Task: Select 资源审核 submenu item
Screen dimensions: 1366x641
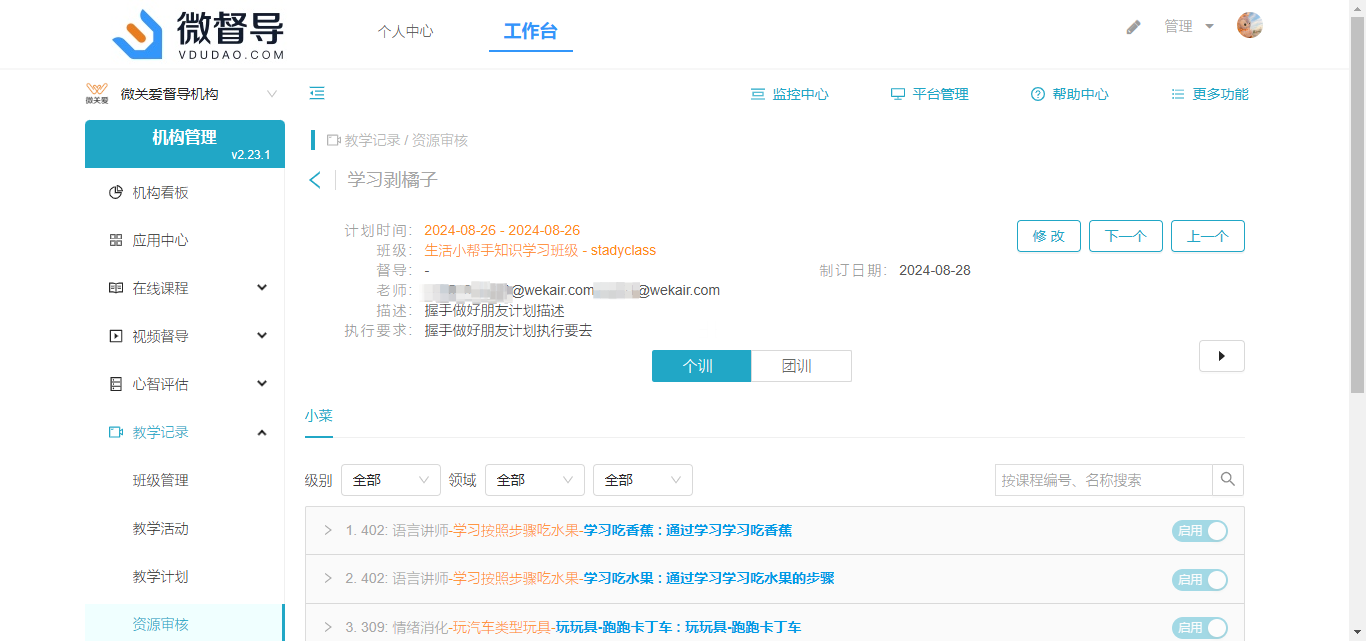Action: 185,624
